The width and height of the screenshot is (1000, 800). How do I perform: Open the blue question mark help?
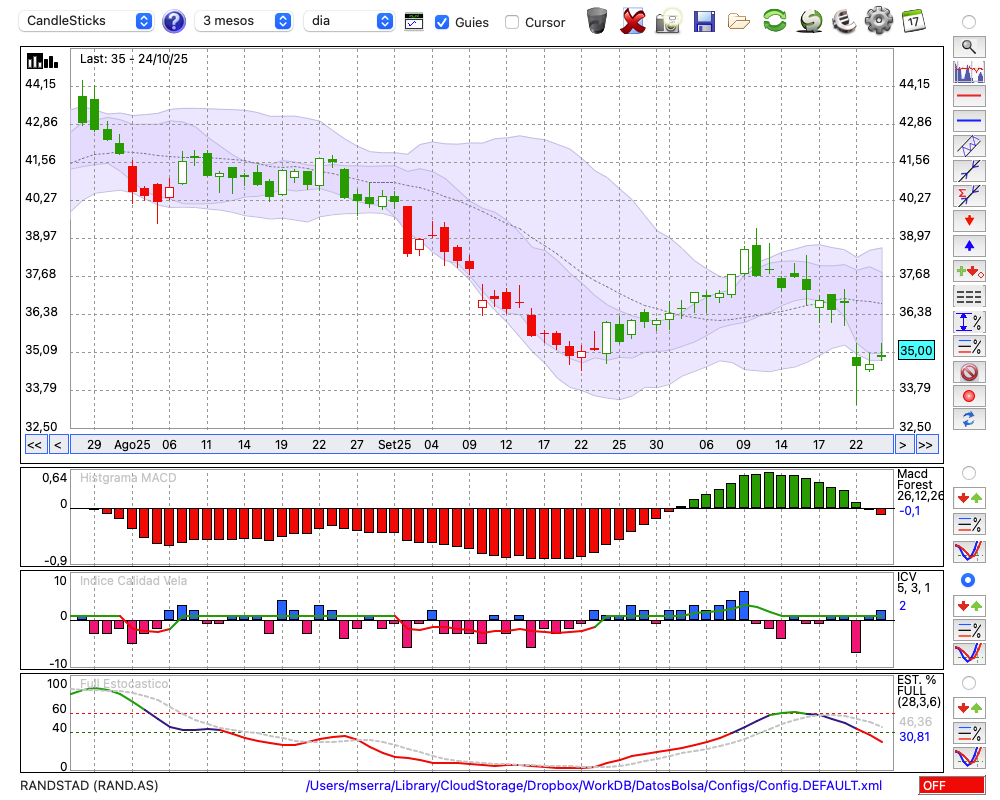(174, 21)
